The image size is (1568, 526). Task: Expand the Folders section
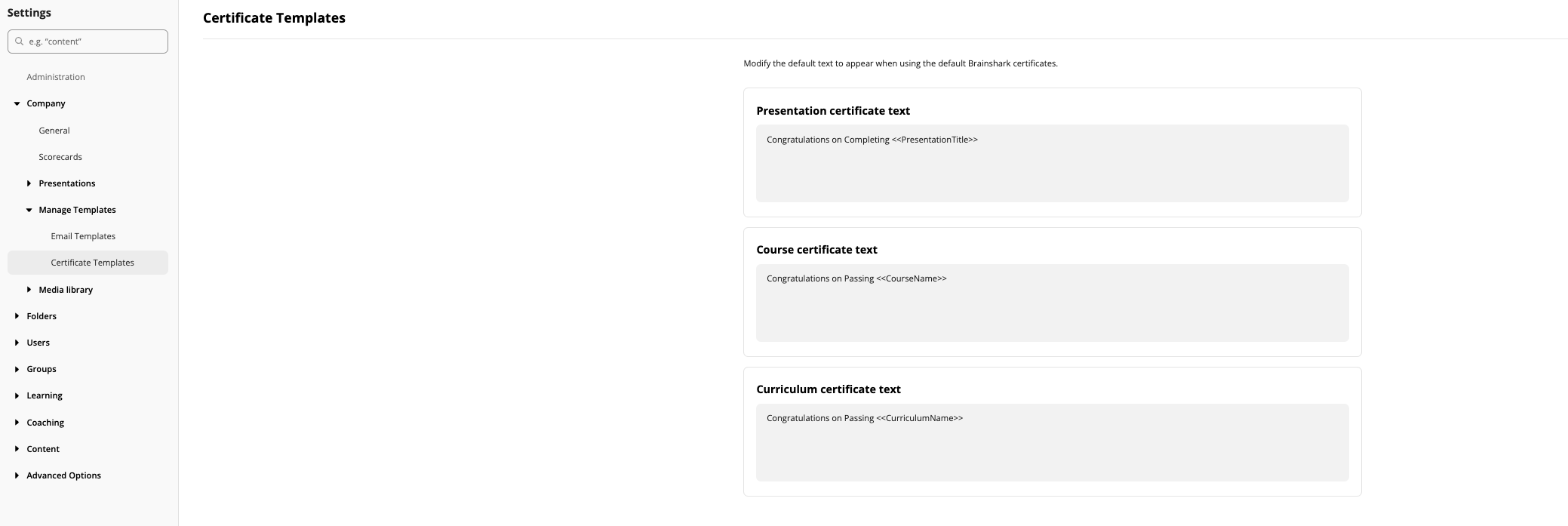tap(17, 316)
